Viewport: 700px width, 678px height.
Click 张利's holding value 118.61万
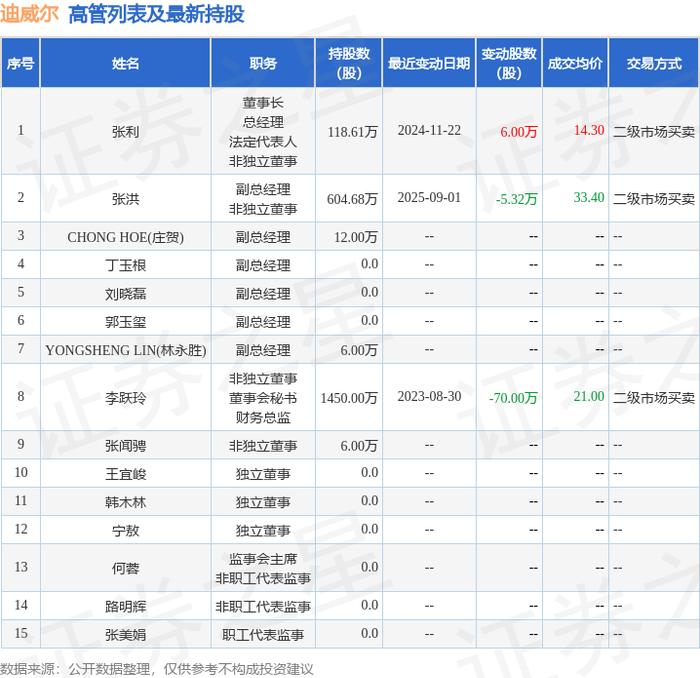[353, 132]
